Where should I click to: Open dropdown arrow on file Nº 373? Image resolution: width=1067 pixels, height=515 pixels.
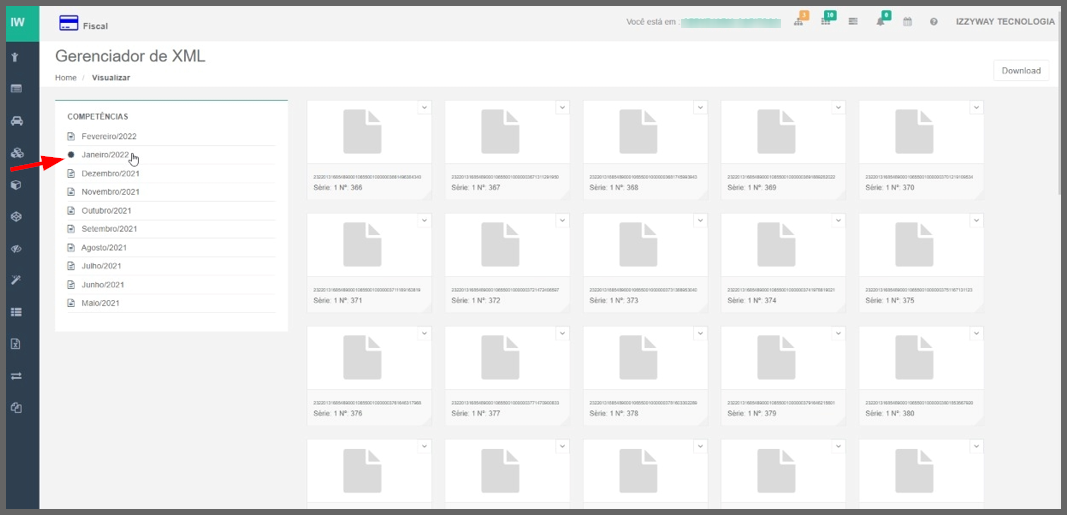click(699, 221)
